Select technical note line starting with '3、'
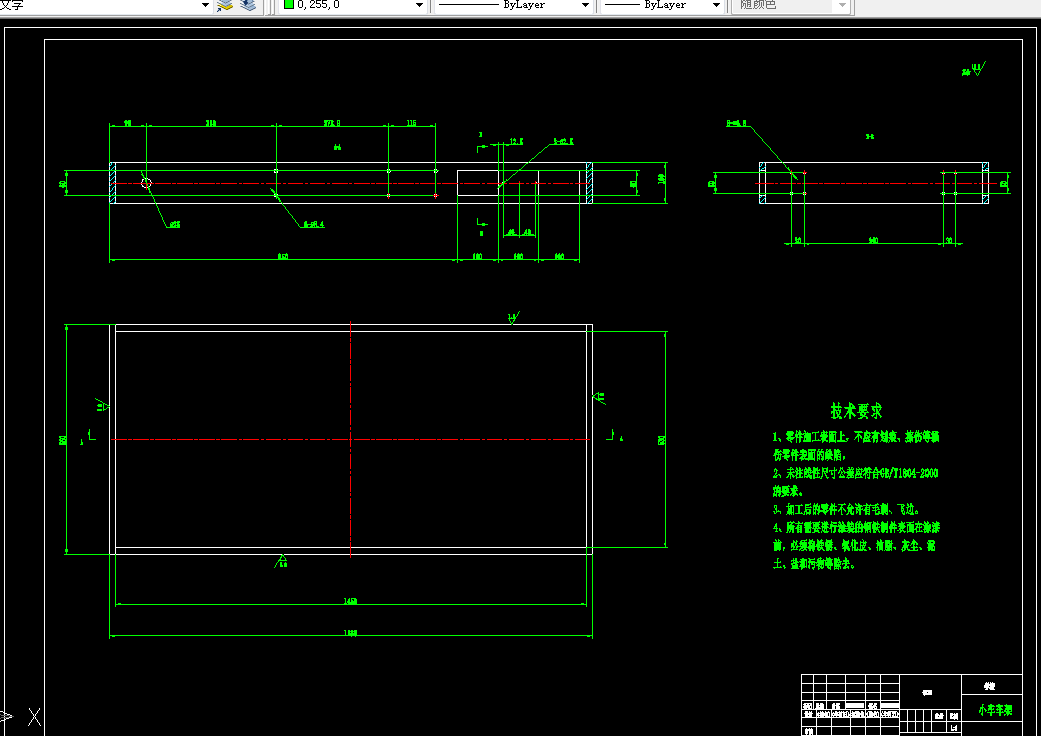 [x=846, y=509]
